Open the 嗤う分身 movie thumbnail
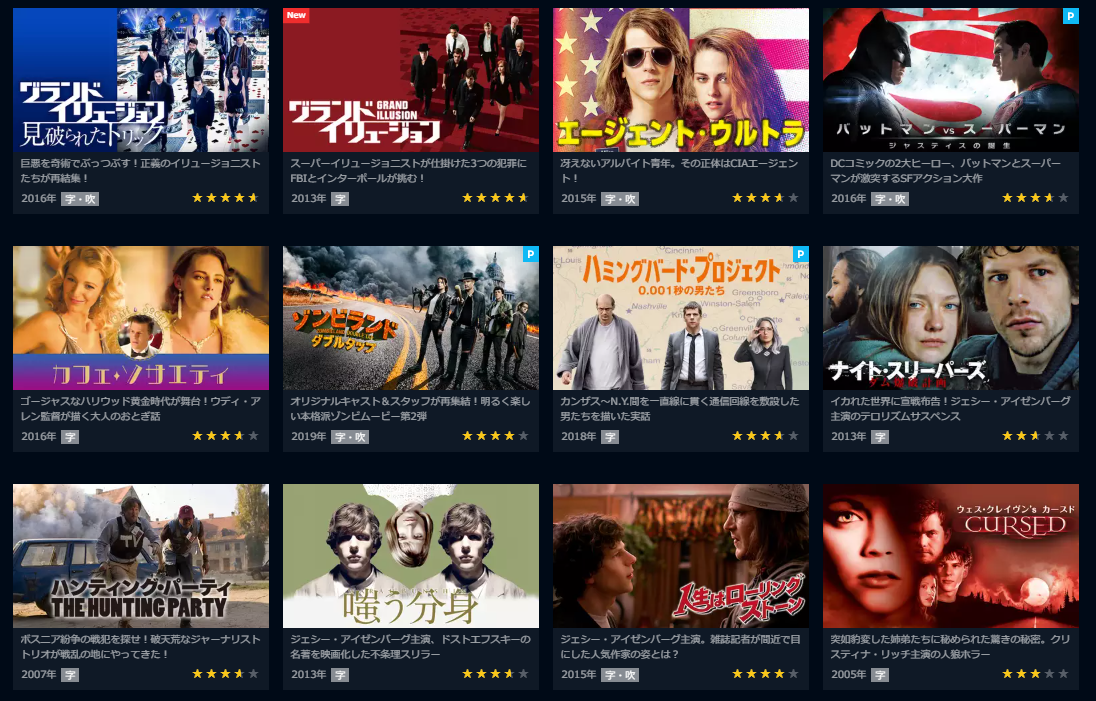This screenshot has width=1096, height=701. click(x=411, y=556)
